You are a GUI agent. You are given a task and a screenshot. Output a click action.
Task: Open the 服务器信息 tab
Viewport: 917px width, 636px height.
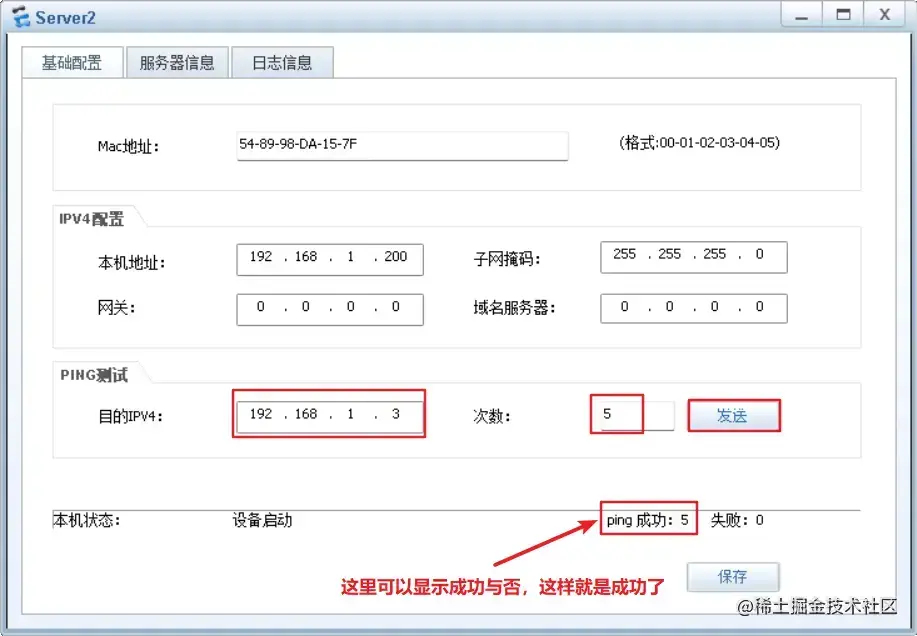177,63
